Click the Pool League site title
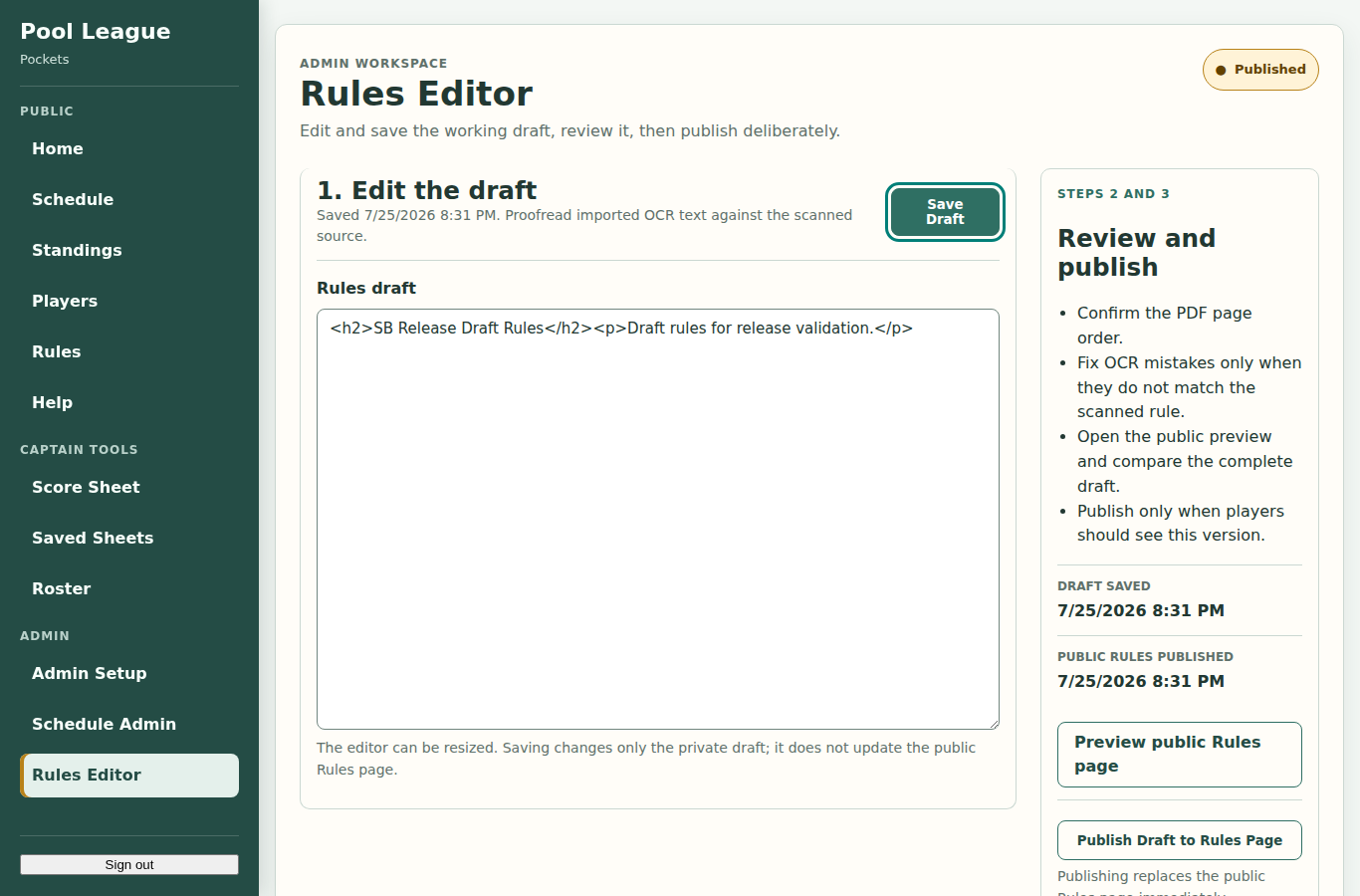 pyautogui.click(x=96, y=31)
